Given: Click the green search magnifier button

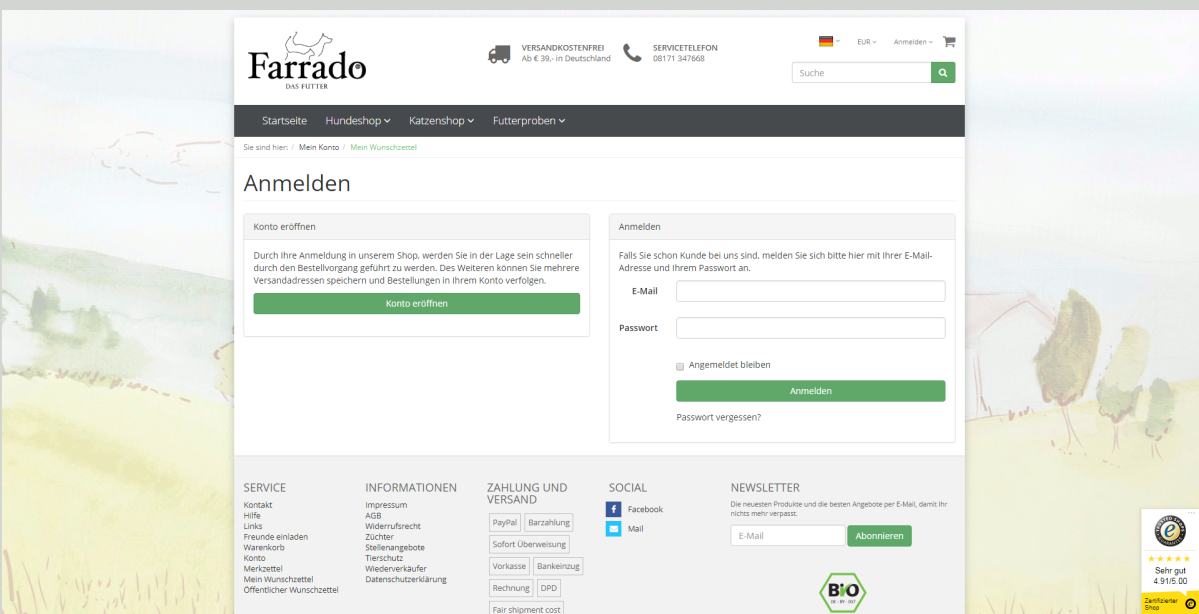Looking at the screenshot, I should [x=943, y=73].
